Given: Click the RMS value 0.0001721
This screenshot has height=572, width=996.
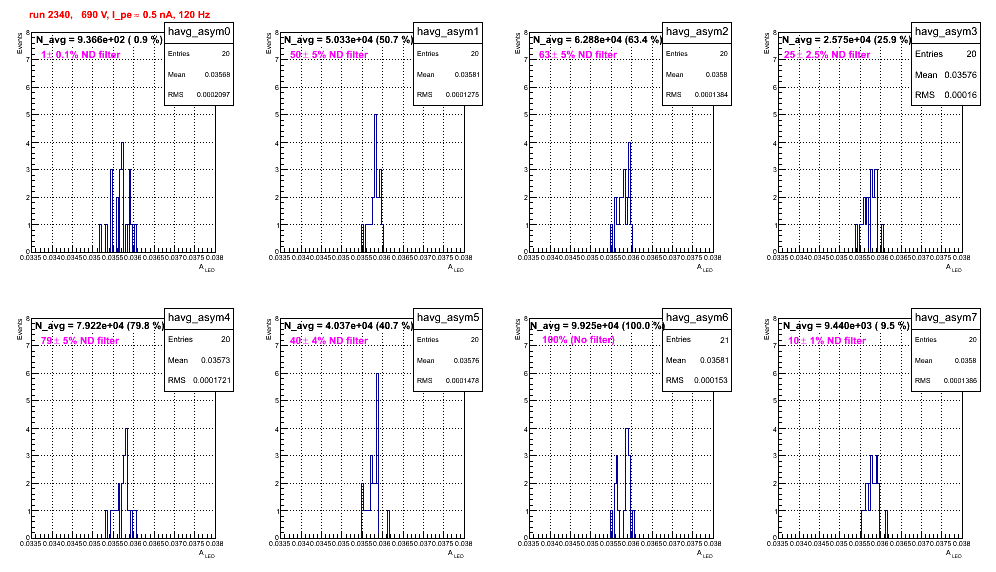Looking at the screenshot, I should tap(214, 380).
